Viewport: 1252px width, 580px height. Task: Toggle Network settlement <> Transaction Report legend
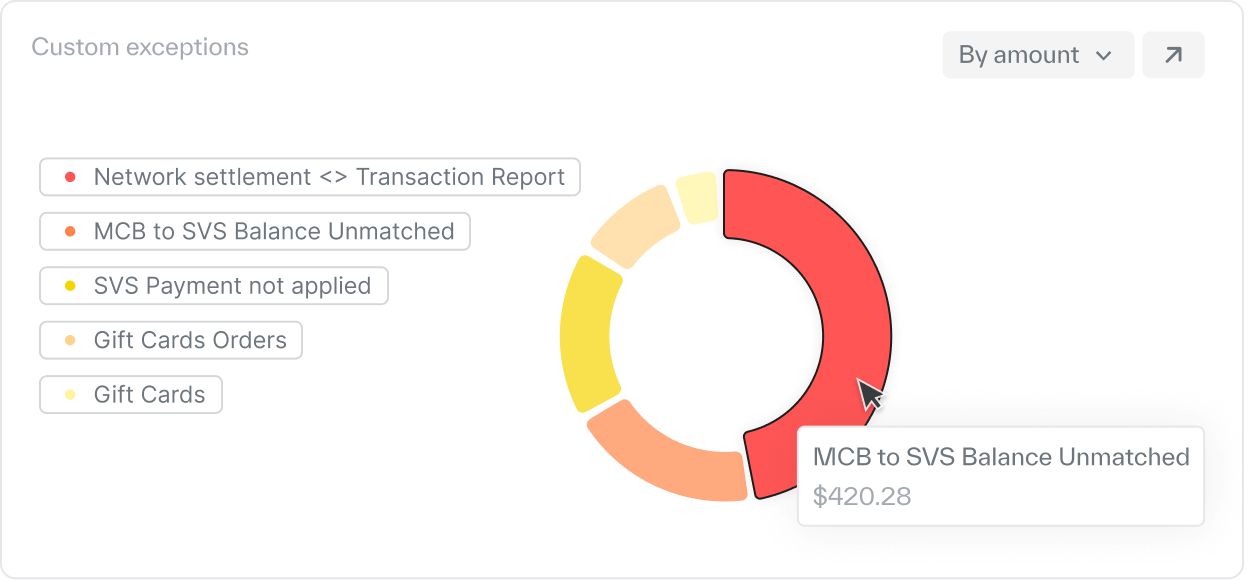(x=310, y=177)
